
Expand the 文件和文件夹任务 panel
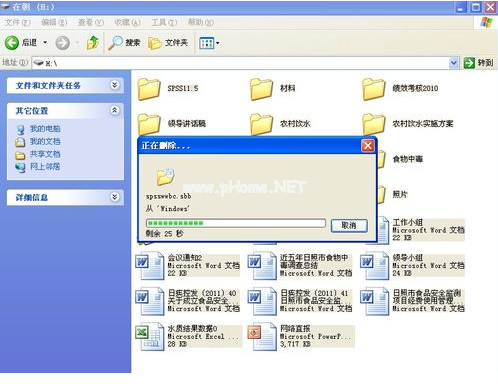click(x=114, y=85)
